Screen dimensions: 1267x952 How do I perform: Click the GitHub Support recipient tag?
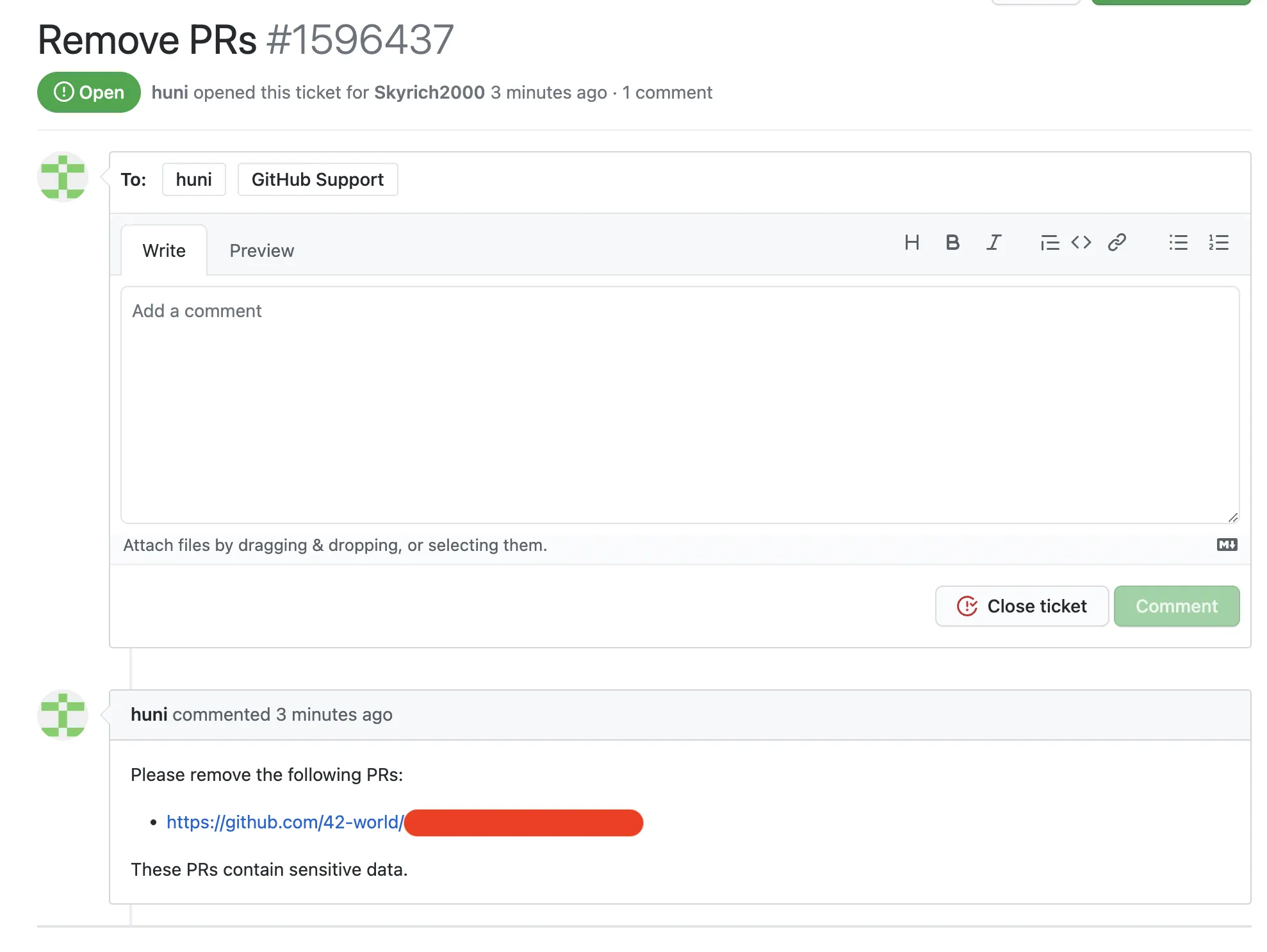tap(317, 179)
